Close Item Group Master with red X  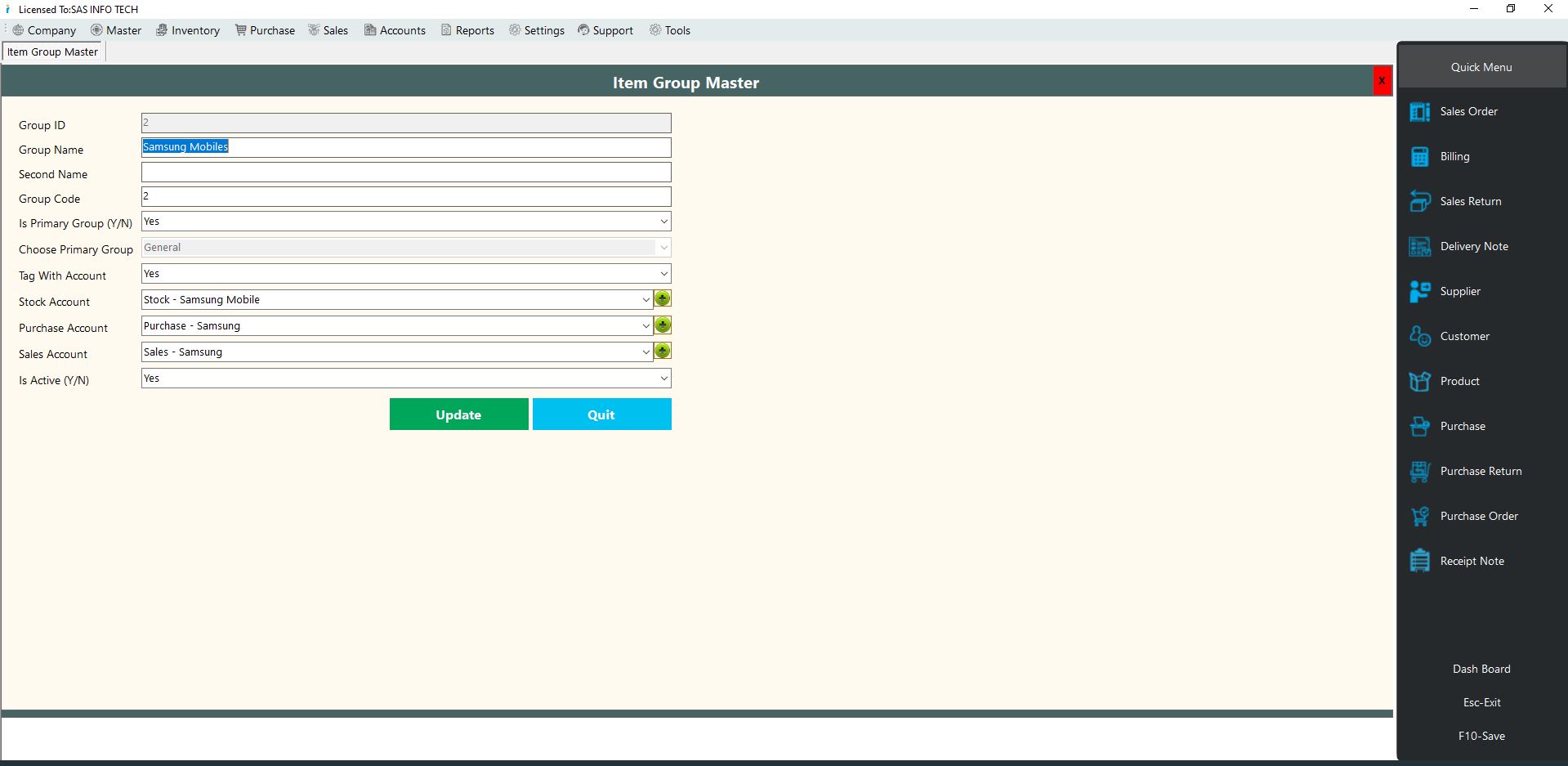coord(1382,81)
